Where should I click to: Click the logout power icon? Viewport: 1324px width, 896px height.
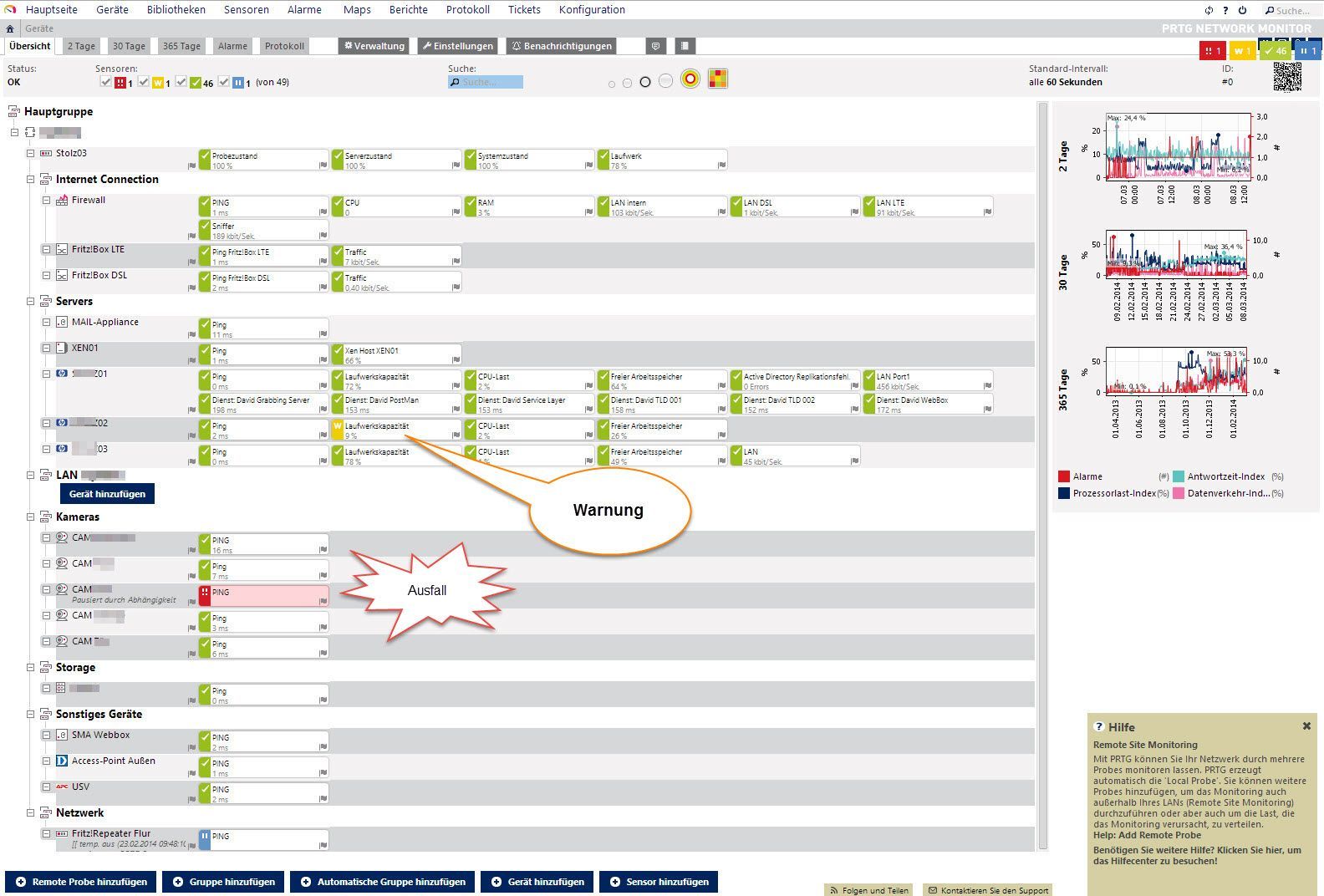(x=1242, y=10)
